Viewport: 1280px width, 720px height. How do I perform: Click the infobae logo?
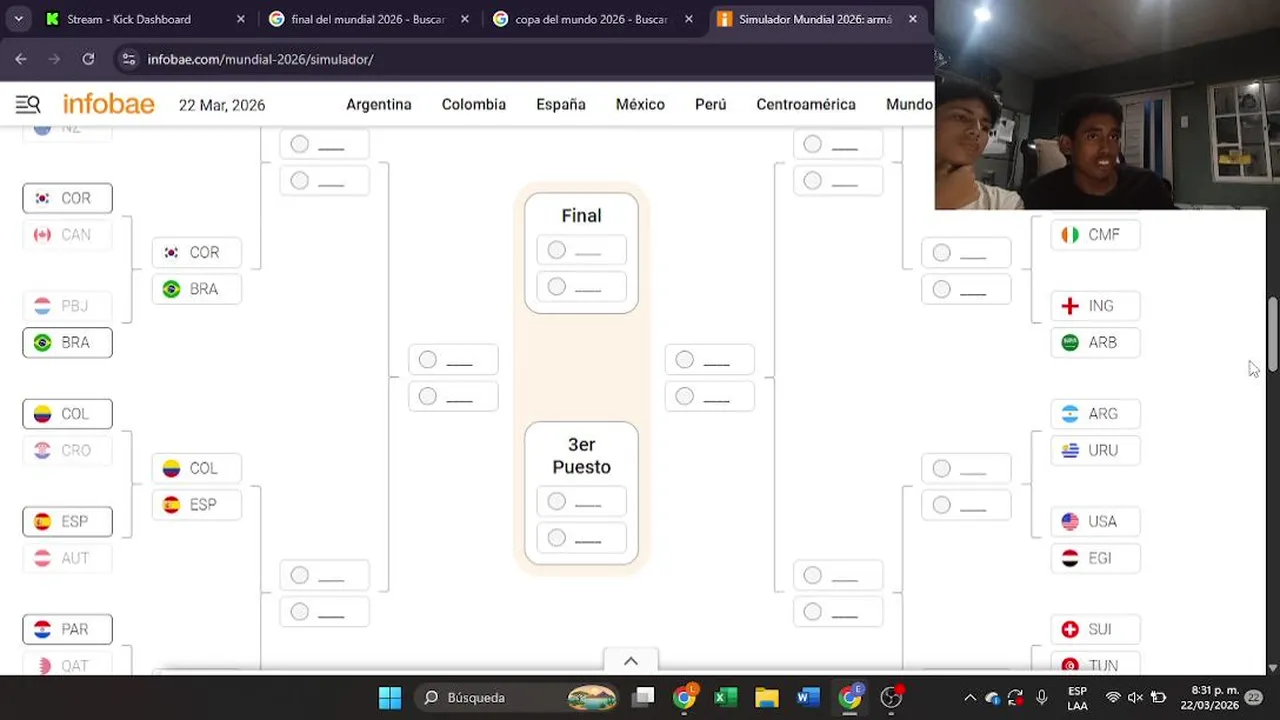(x=109, y=104)
